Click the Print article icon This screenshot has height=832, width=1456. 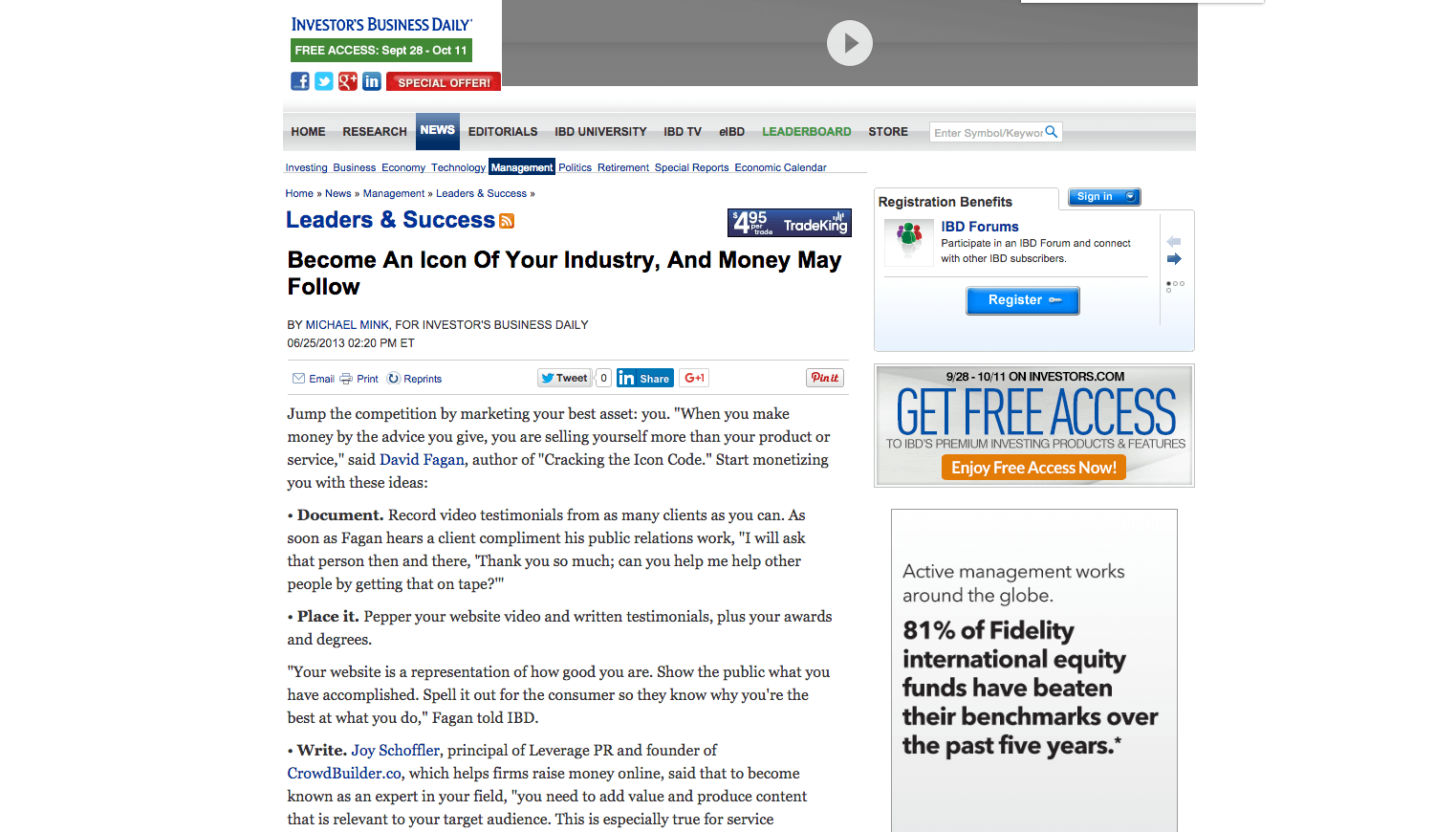[346, 379]
